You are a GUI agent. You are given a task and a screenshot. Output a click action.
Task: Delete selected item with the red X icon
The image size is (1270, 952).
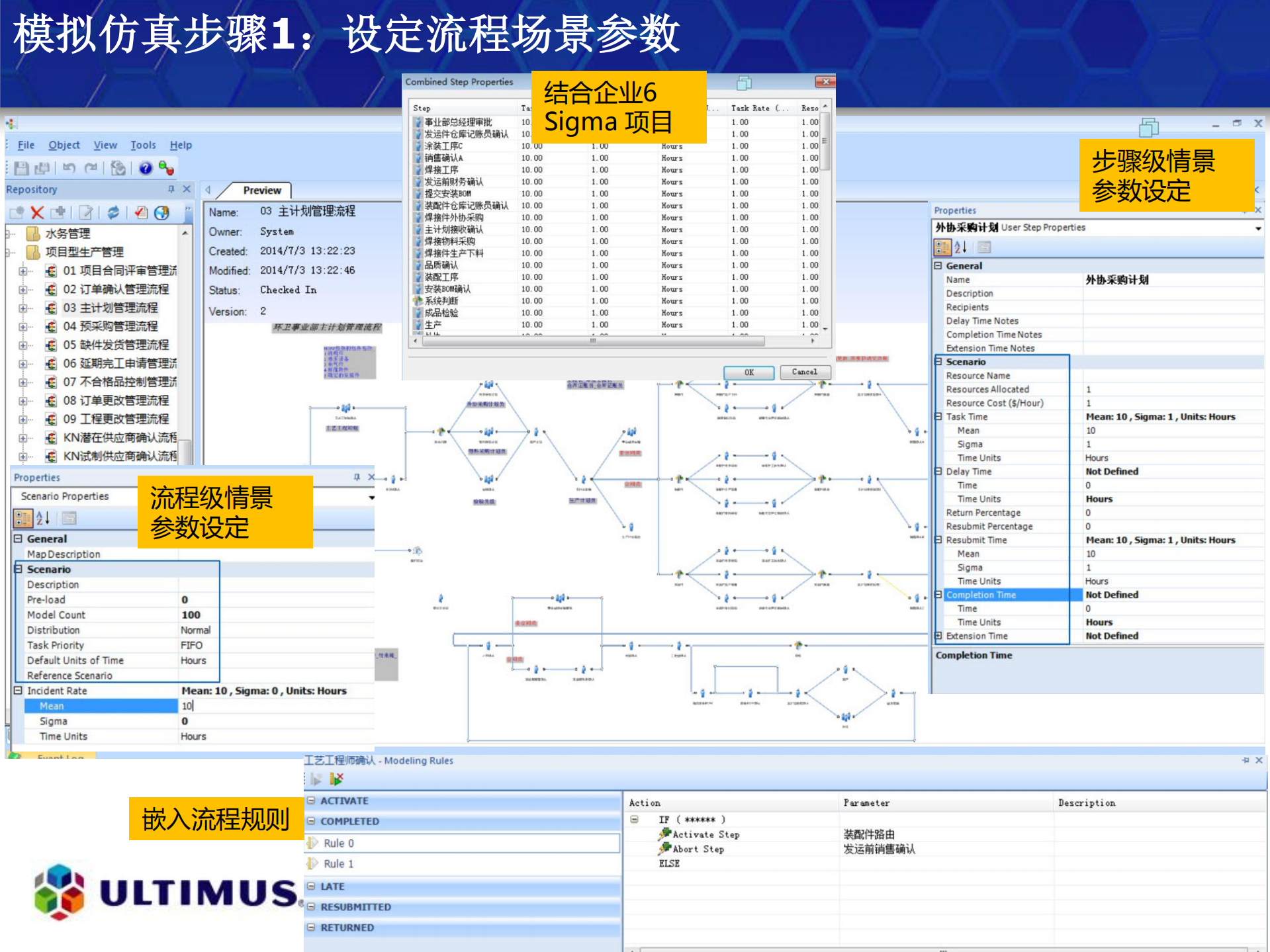(37, 214)
